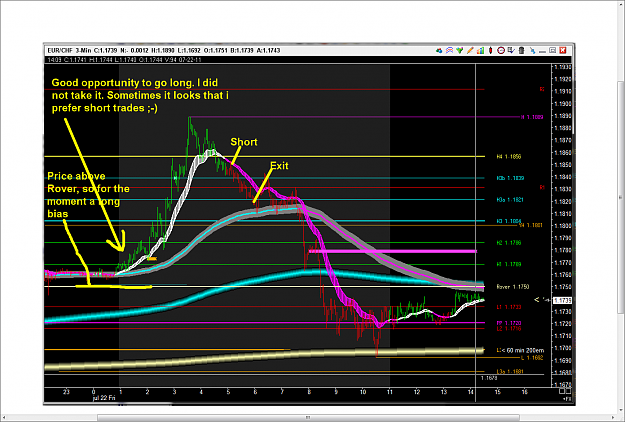Click the +Fit button in chart corner

[568, 398]
